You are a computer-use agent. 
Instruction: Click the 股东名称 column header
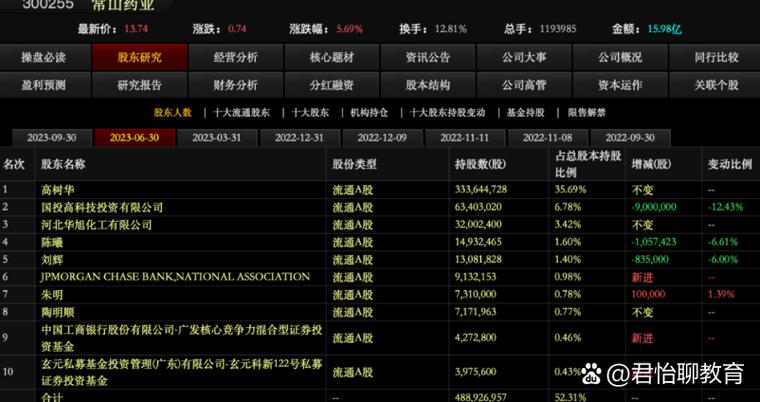(63, 164)
